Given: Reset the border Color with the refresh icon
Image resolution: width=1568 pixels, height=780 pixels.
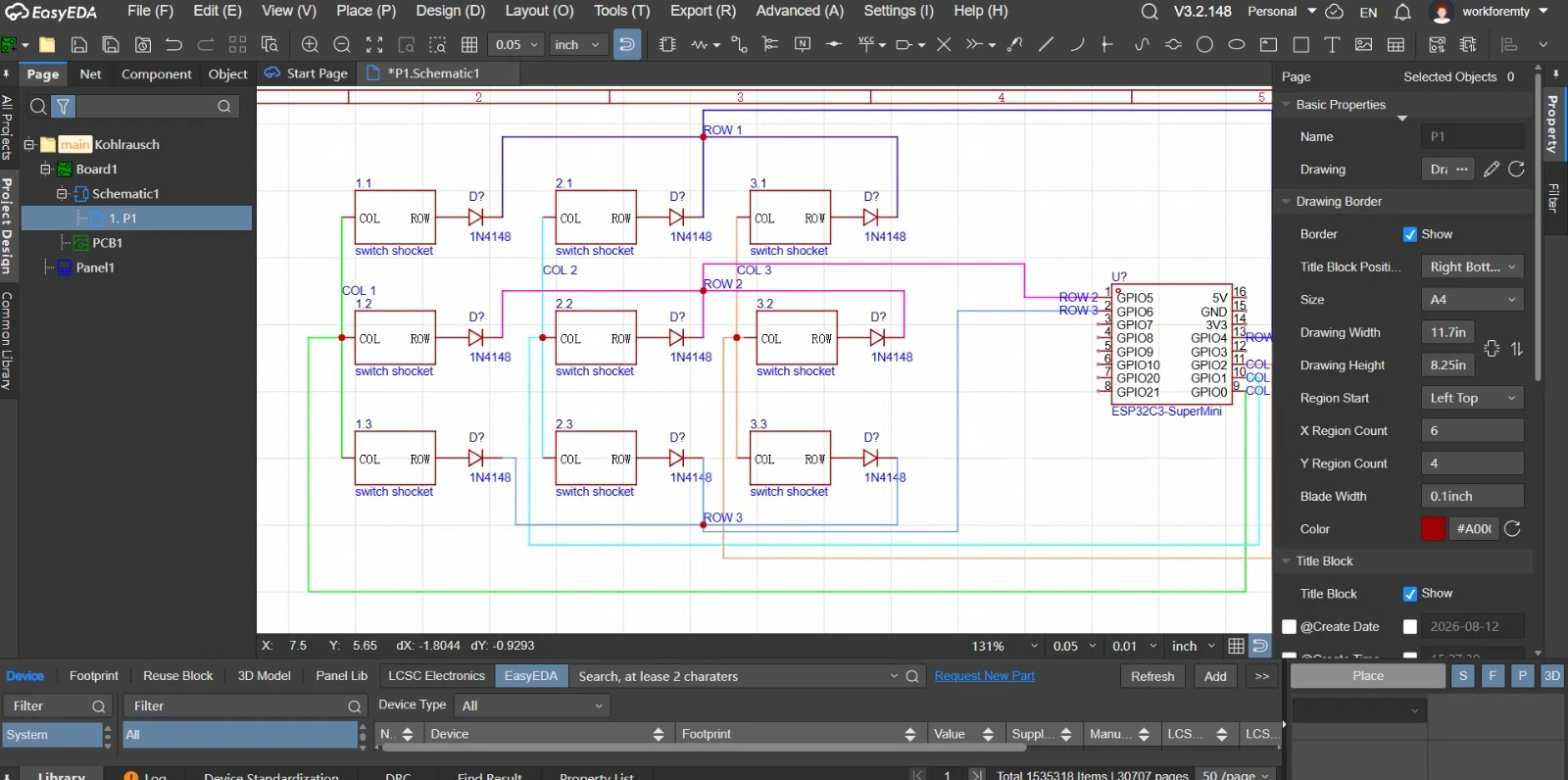Looking at the screenshot, I should click(1513, 529).
